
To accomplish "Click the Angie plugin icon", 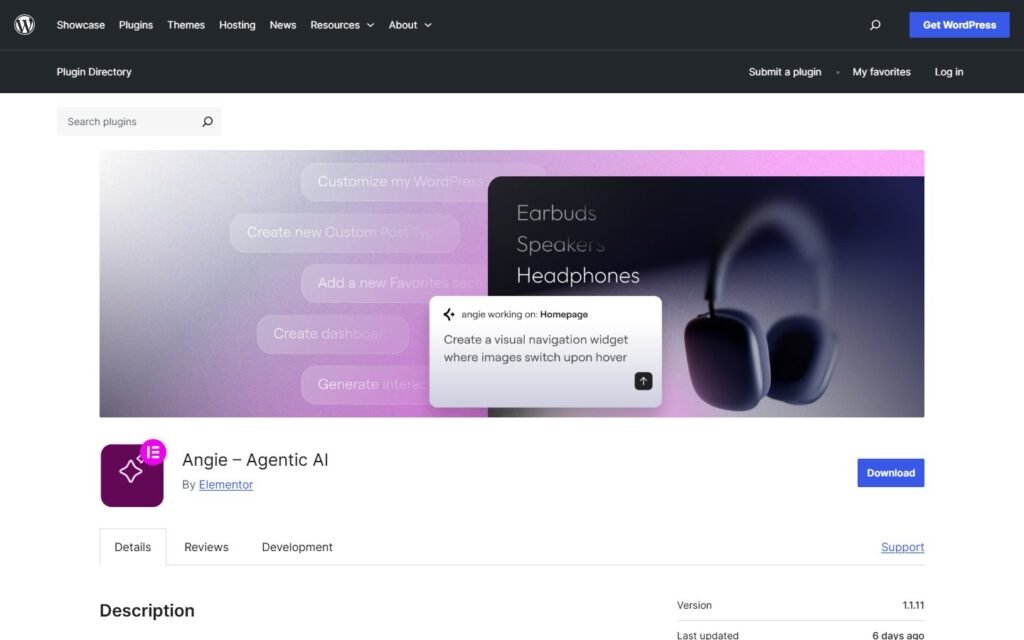I will point(132,473).
